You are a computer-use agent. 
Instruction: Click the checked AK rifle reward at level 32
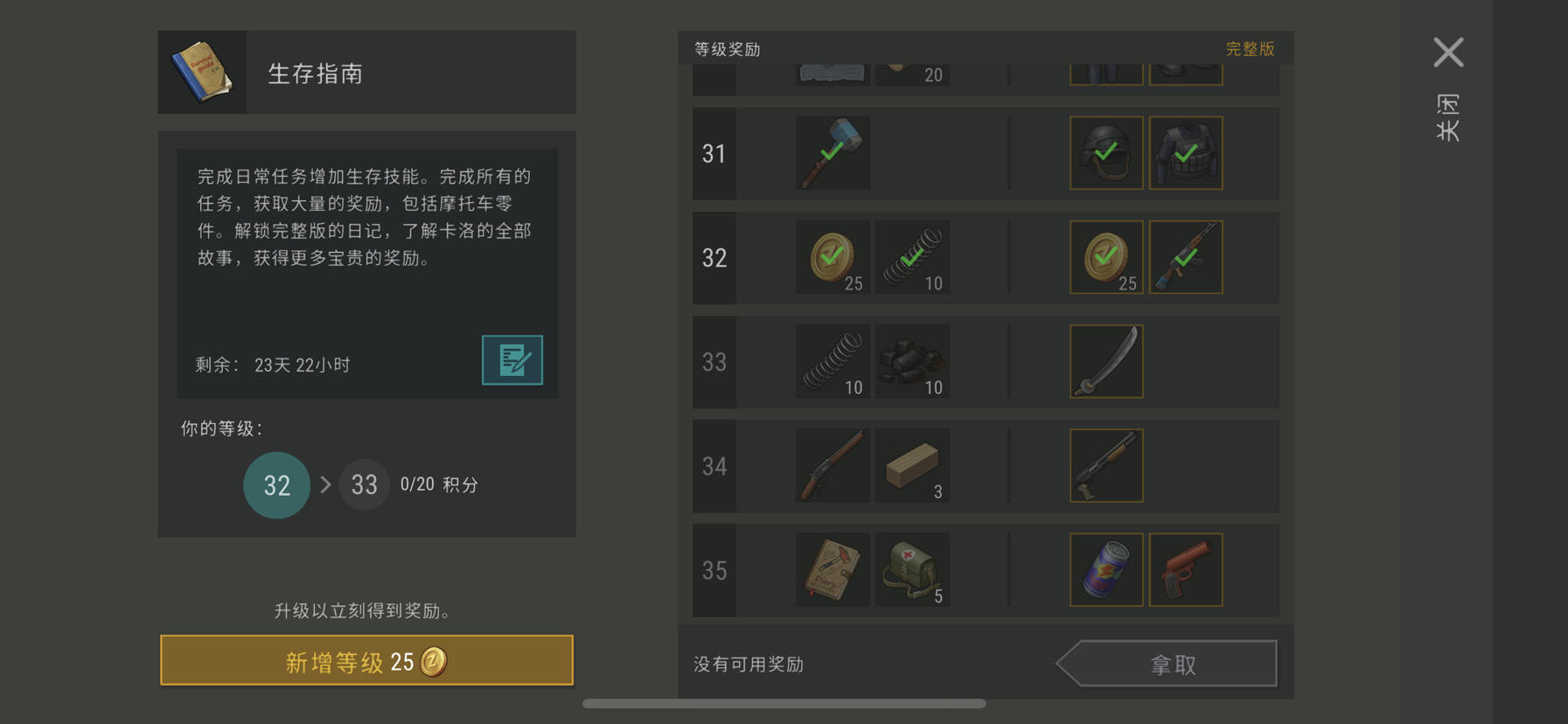1186,257
